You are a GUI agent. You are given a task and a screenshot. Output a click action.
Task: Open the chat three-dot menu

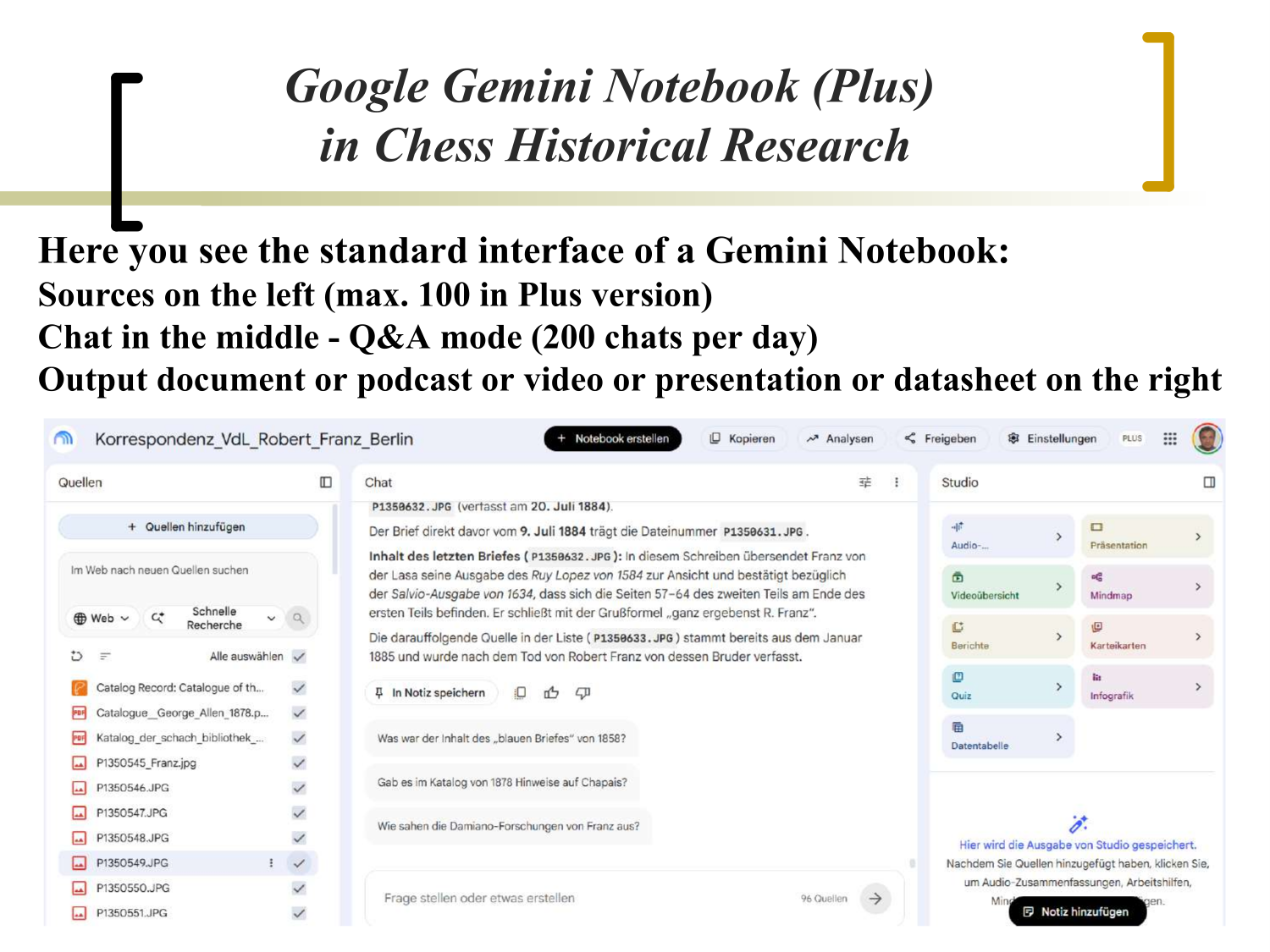897,482
